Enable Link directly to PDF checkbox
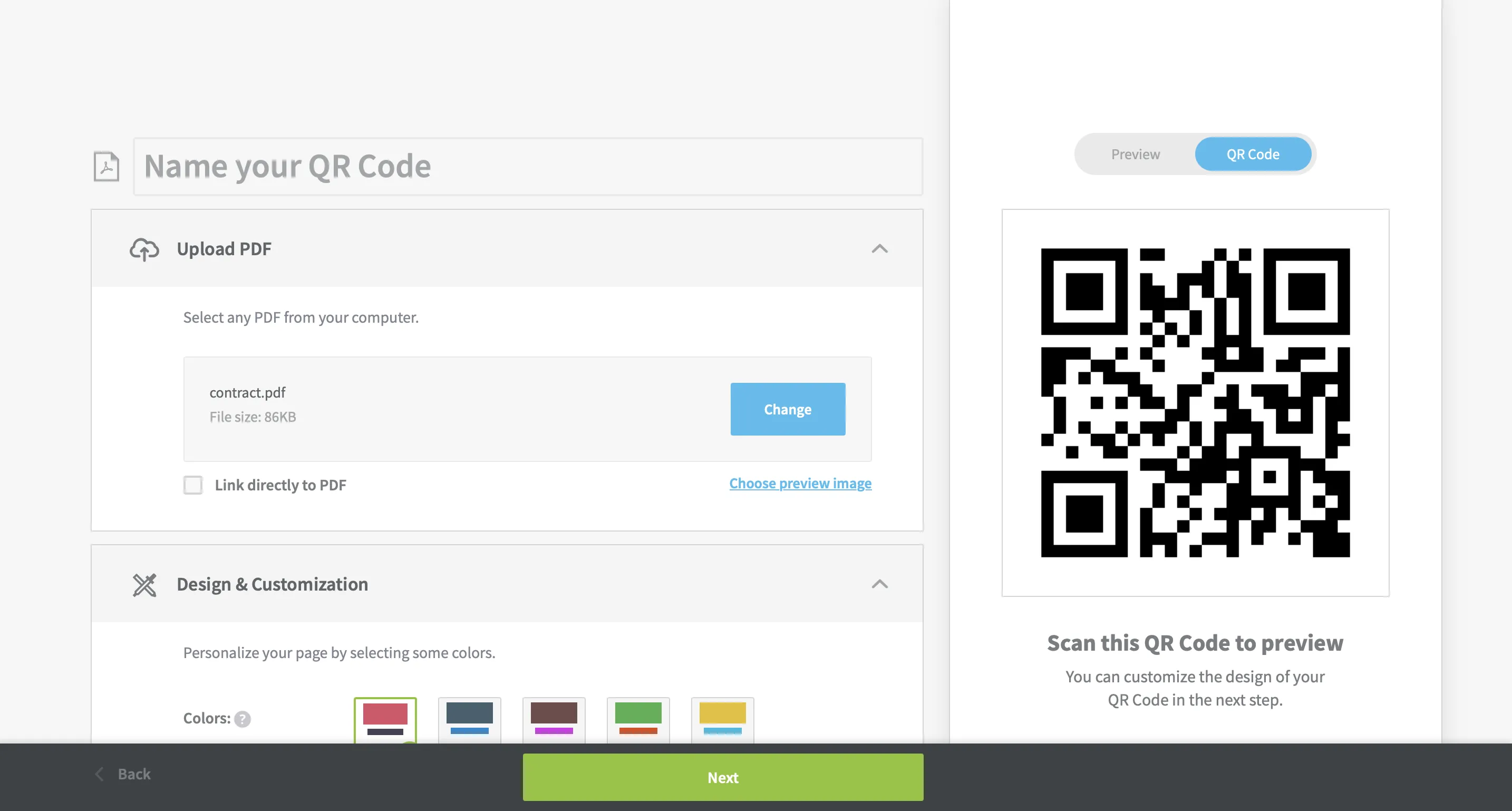The height and width of the screenshot is (811, 1512). click(x=193, y=484)
